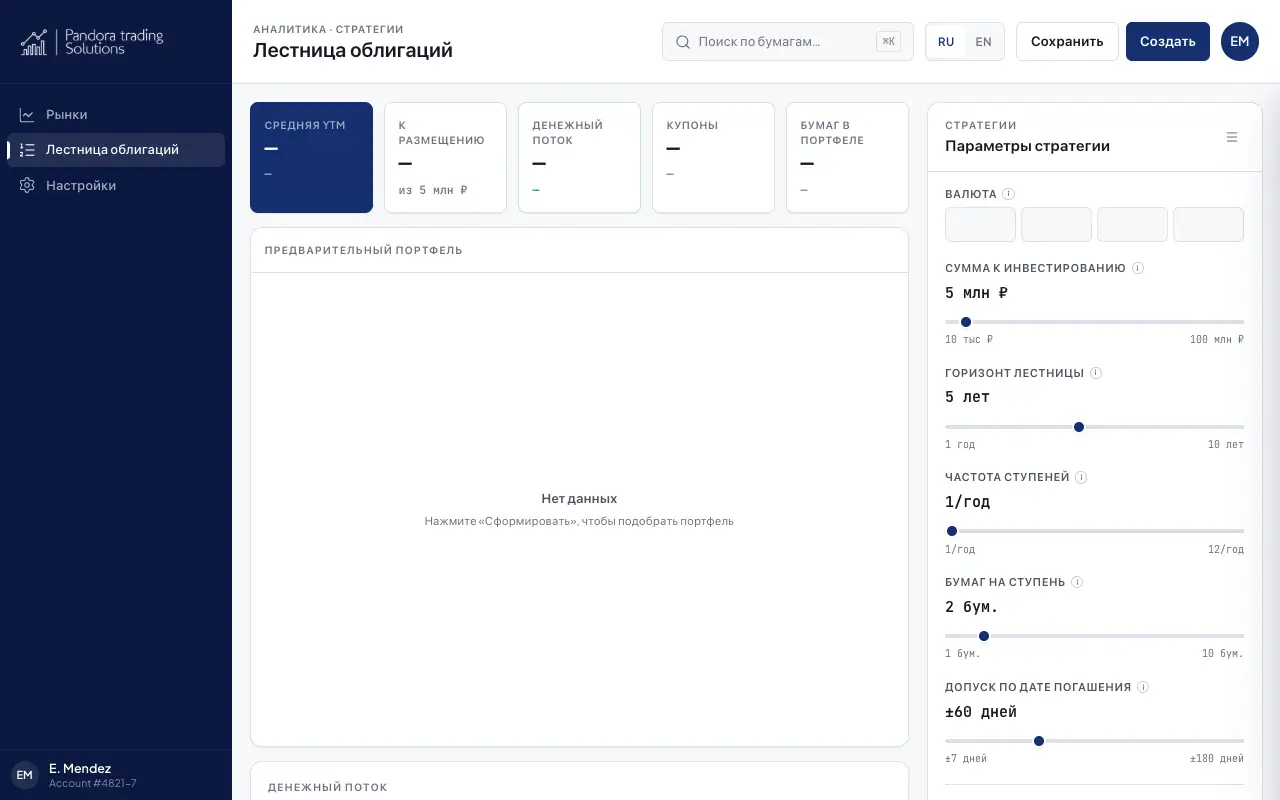The image size is (1280, 800).
Task: Open Настройки from the sidebar
Action: 116,185
